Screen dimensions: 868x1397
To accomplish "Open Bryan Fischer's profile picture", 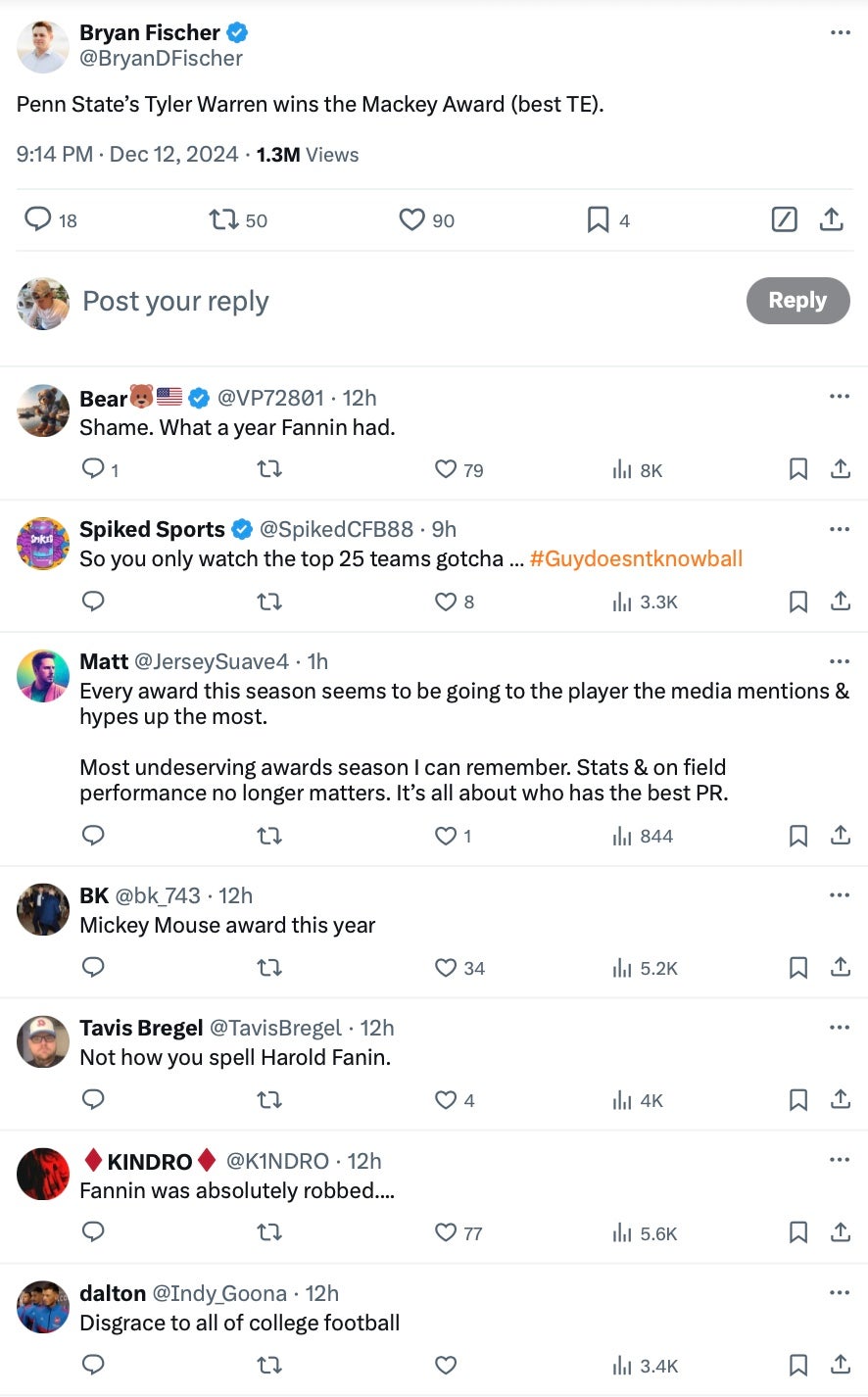I will (43, 46).
